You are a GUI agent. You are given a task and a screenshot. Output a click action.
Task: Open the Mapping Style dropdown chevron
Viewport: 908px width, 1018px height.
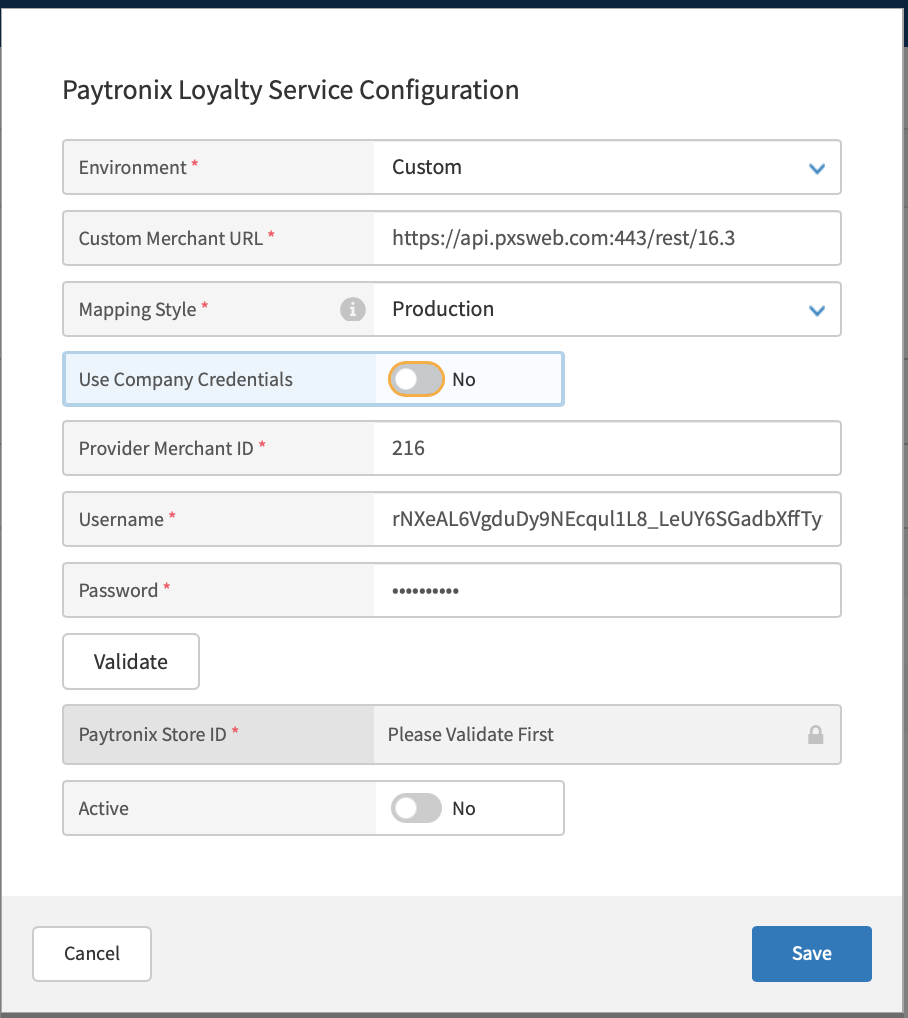[816, 310]
